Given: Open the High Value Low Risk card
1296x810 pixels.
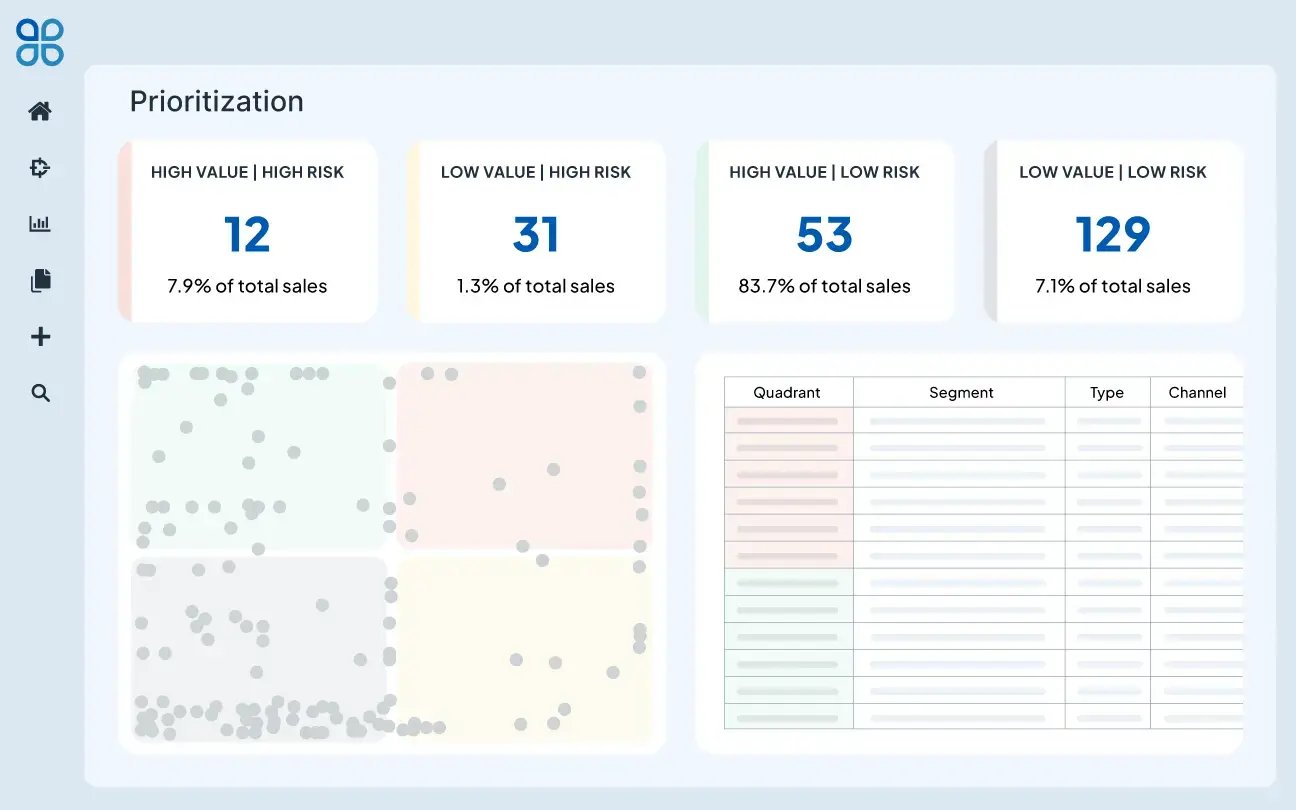Looking at the screenshot, I should (x=824, y=231).
